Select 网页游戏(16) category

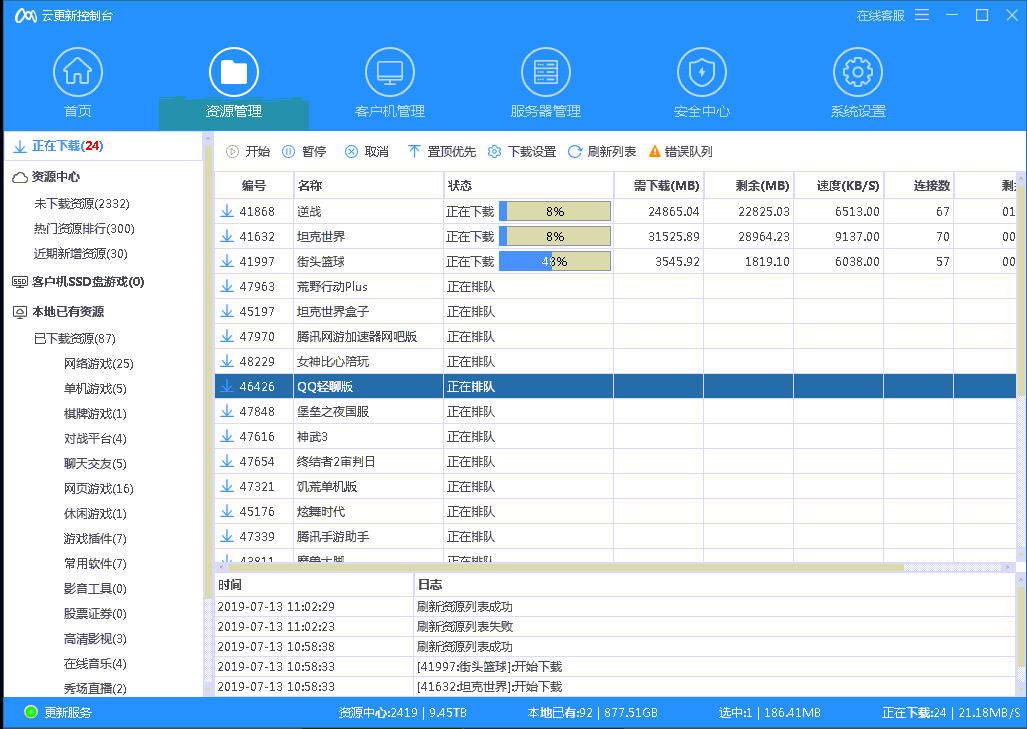(98, 489)
